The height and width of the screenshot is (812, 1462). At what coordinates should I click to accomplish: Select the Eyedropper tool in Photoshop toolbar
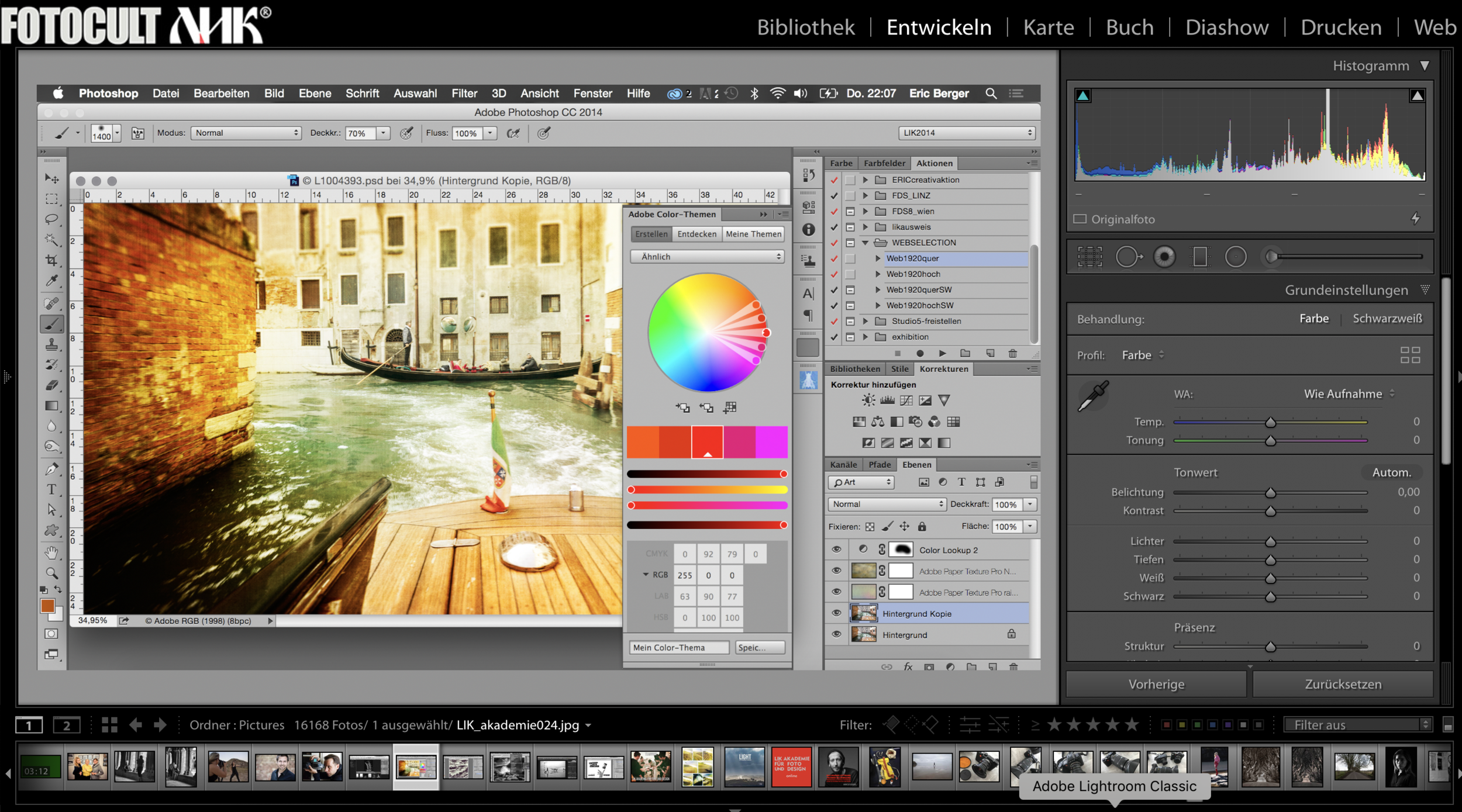[x=52, y=281]
